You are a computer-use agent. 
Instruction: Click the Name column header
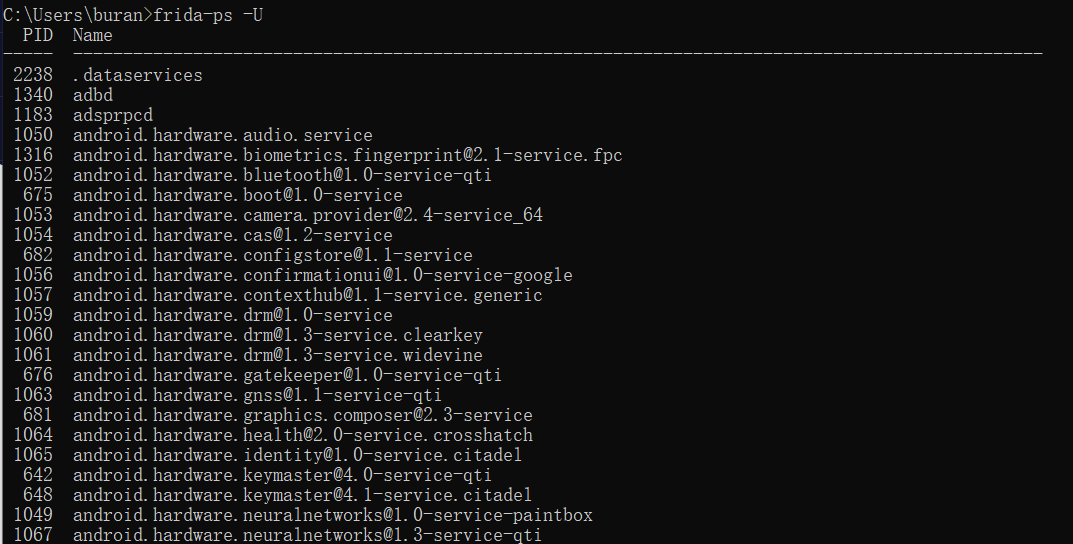[x=92, y=35]
